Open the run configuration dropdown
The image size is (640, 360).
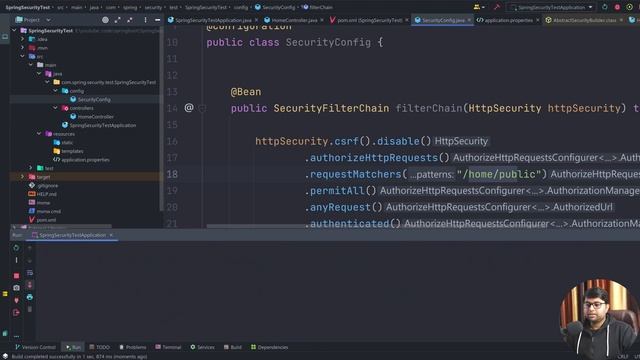pyautogui.click(x=551, y=7)
